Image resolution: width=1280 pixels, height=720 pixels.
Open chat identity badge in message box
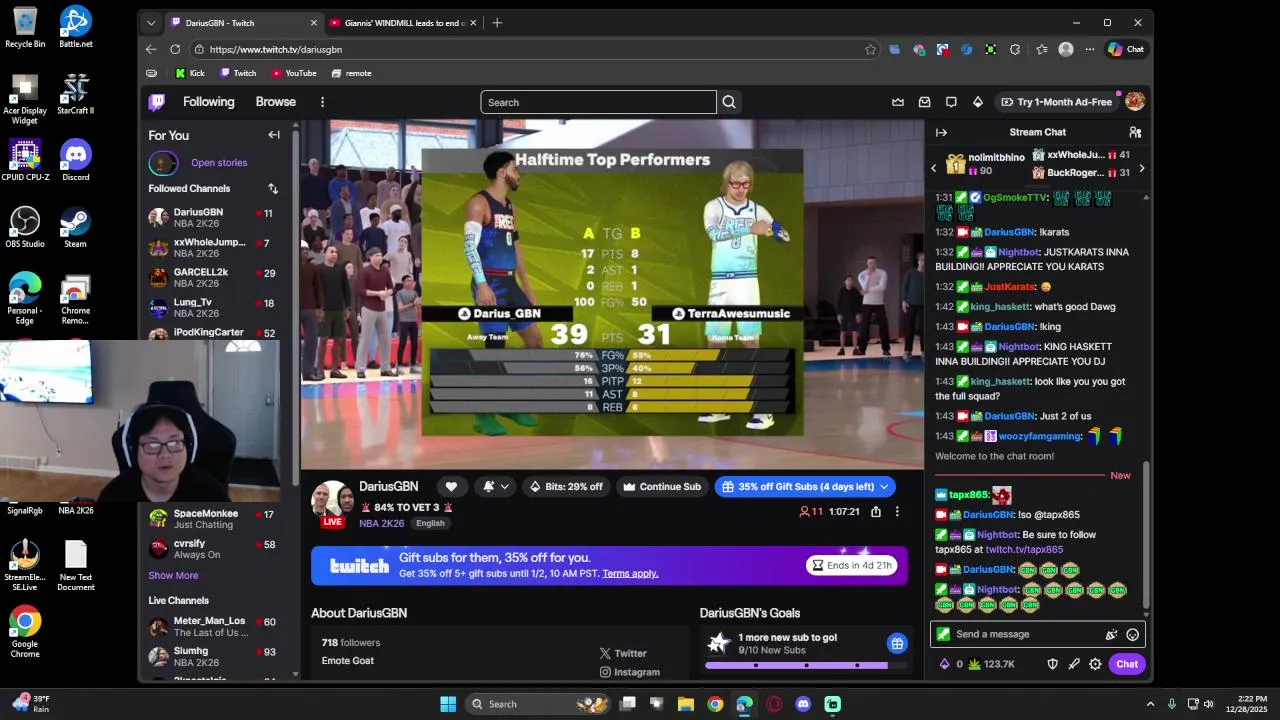click(x=943, y=634)
